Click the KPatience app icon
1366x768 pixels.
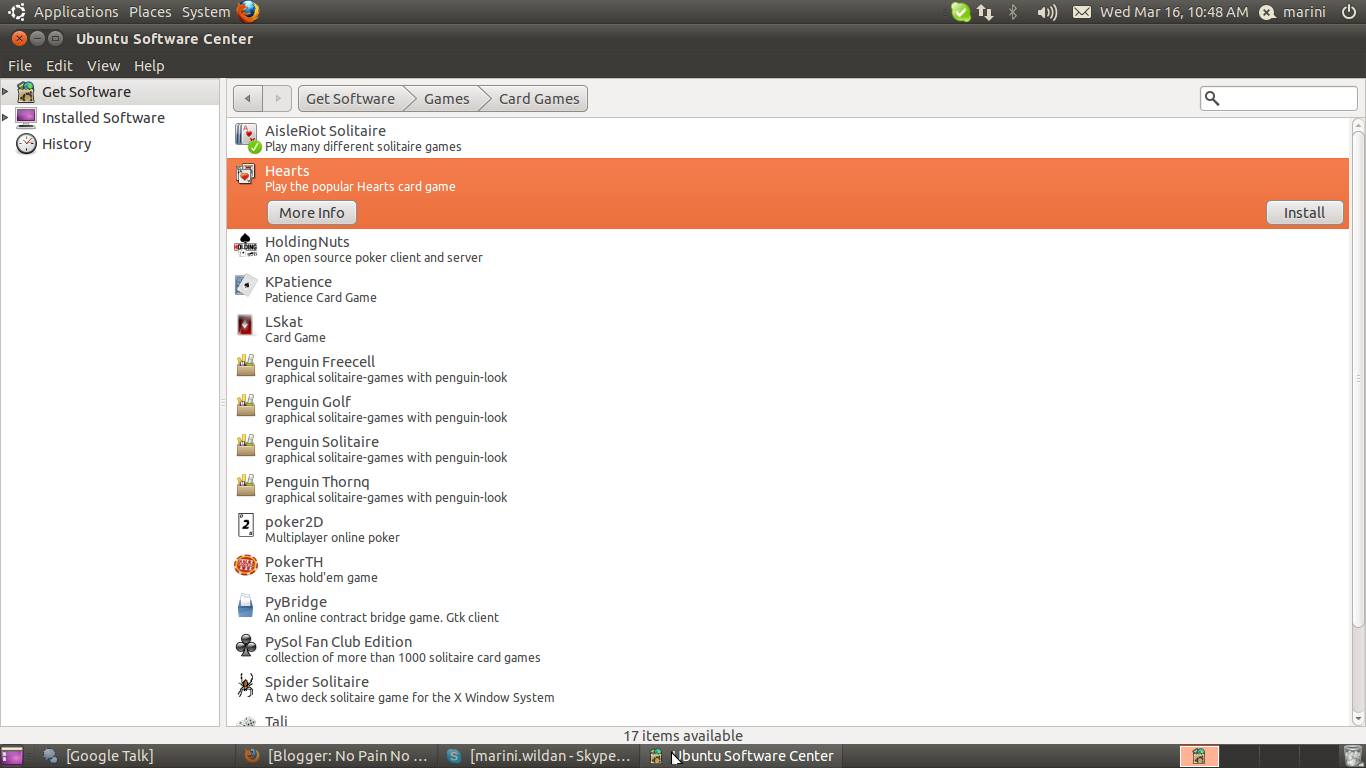(245, 285)
